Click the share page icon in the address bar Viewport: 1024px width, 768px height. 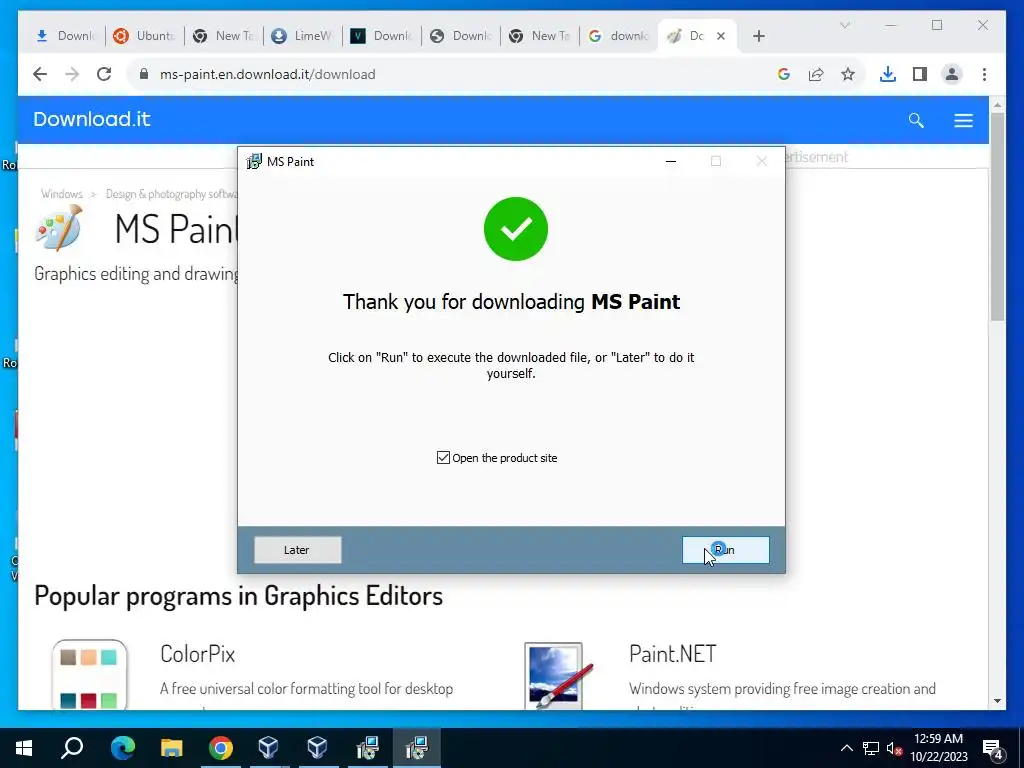pyautogui.click(x=816, y=74)
